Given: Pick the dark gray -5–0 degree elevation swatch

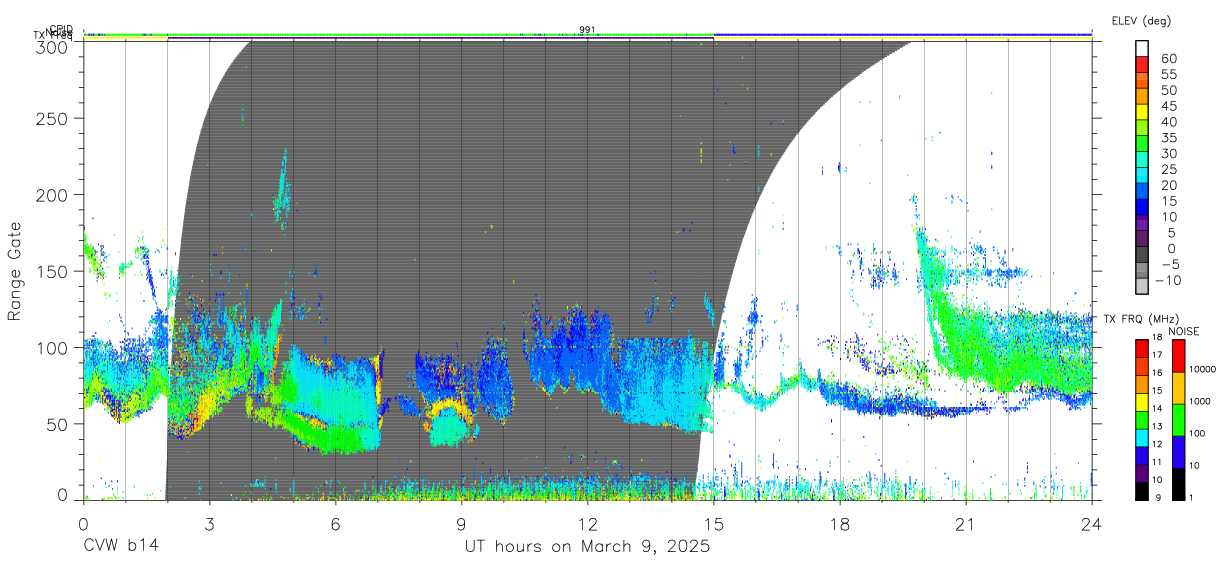Looking at the screenshot, I should [x=1143, y=255].
